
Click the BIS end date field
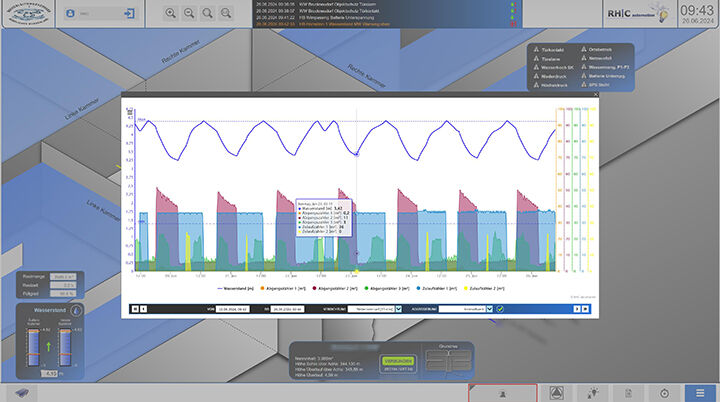point(287,309)
